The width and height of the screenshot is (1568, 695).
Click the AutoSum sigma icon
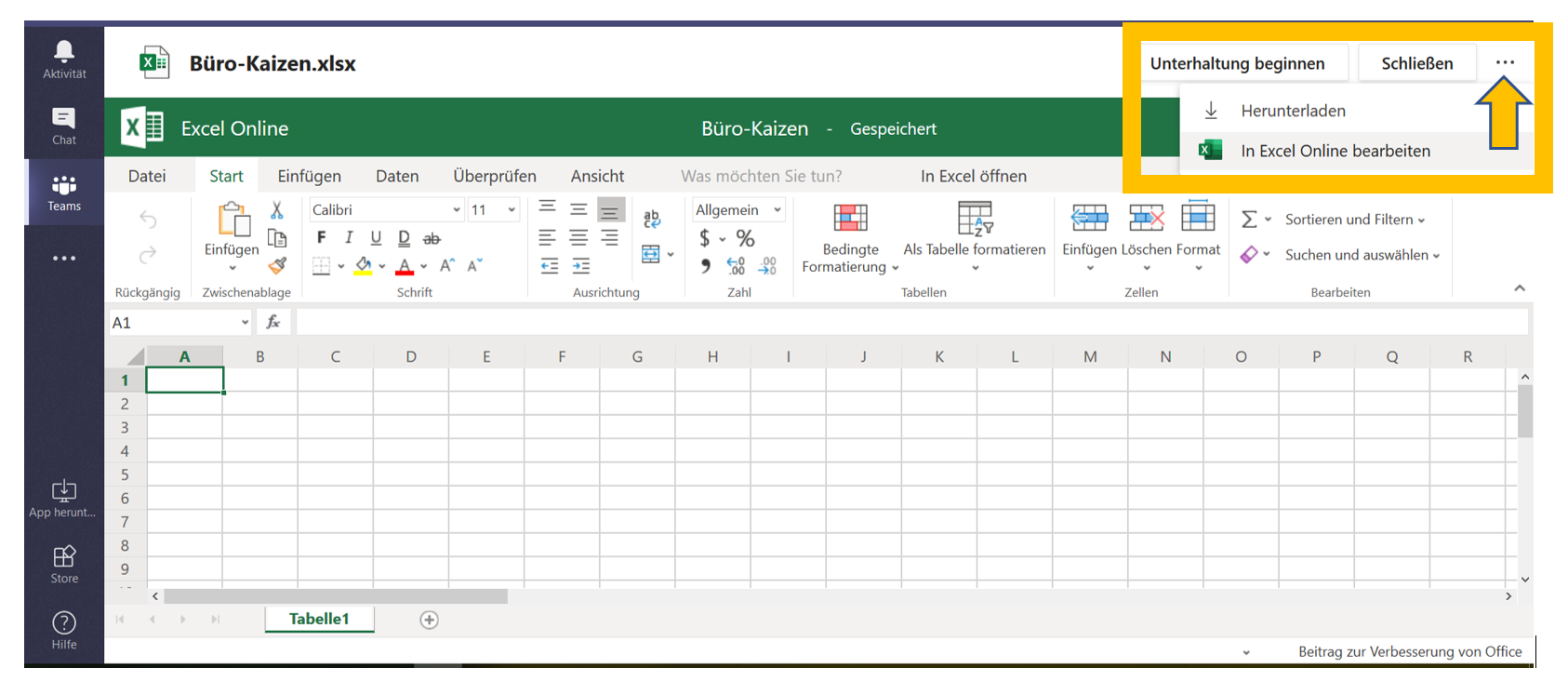click(1249, 220)
